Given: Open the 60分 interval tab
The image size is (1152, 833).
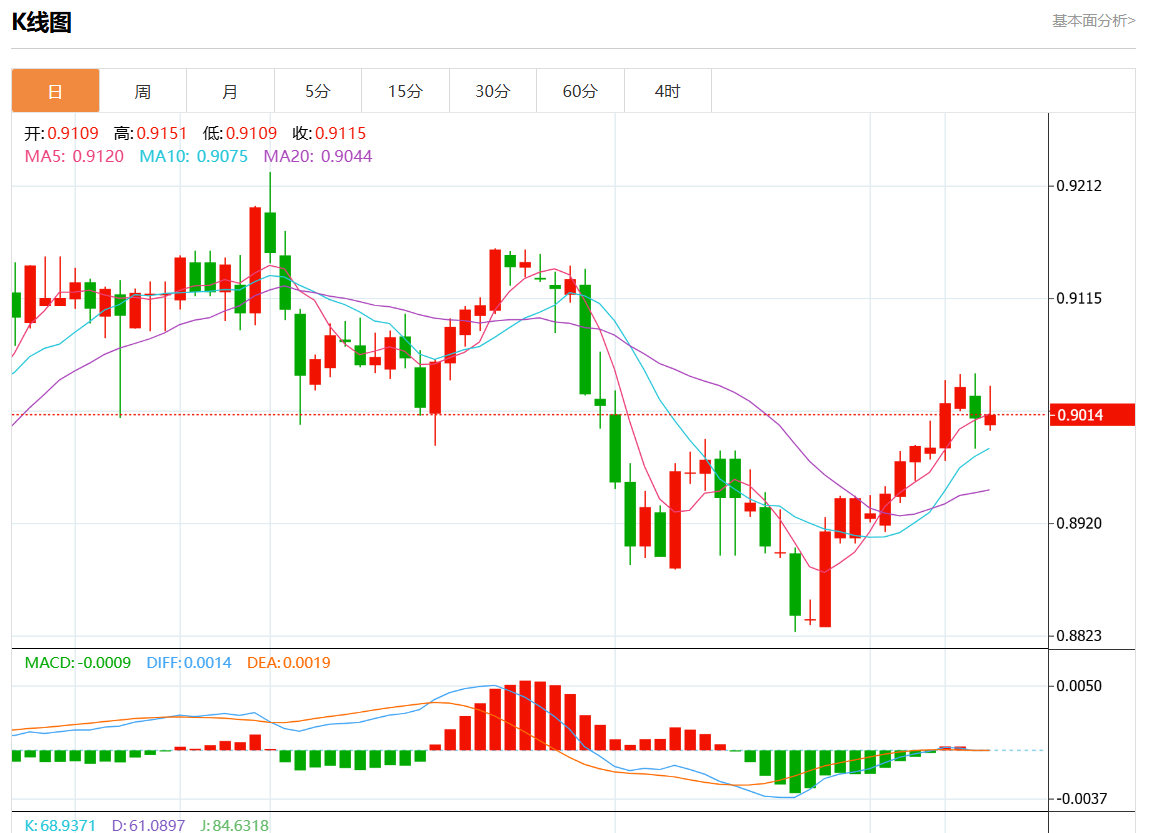Looking at the screenshot, I should (x=580, y=91).
